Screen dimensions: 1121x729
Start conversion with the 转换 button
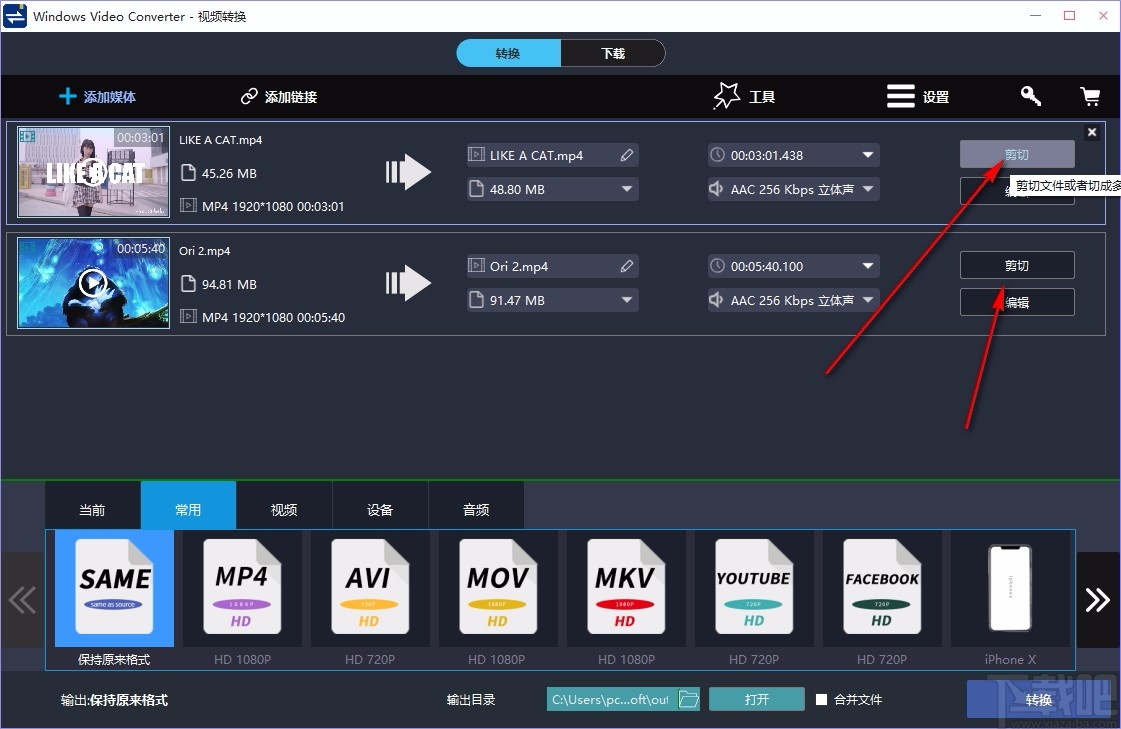point(1038,699)
